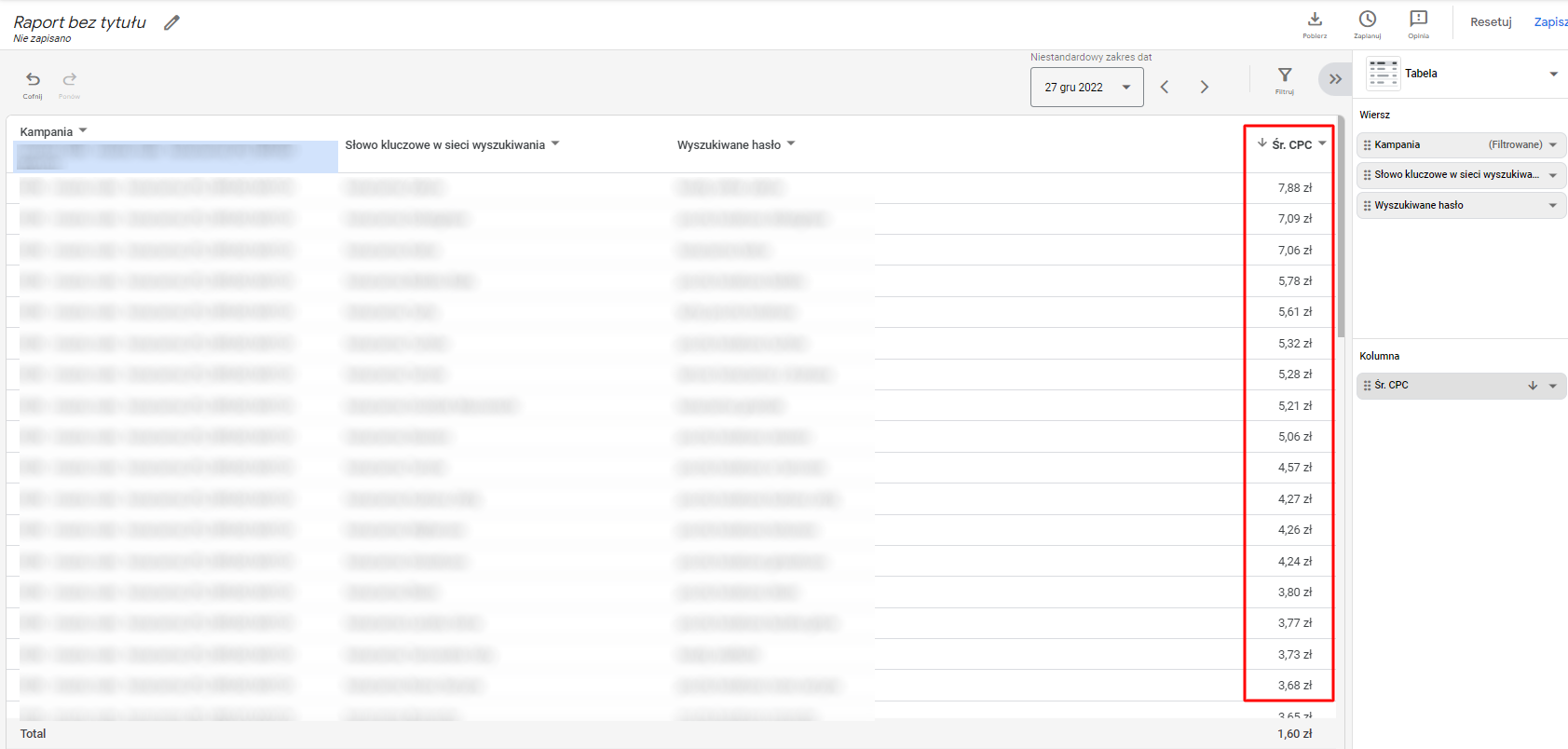Click the pencil icon to rename report
Viewport: 1568px width, 749px height.
click(171, 22)
